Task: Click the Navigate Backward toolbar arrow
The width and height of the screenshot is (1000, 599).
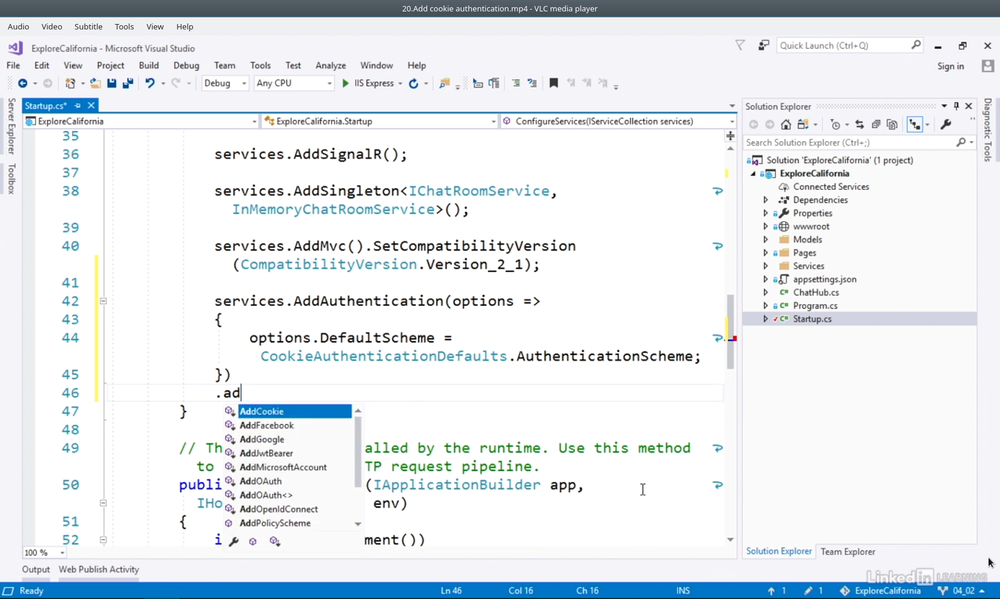Action: 23,84
